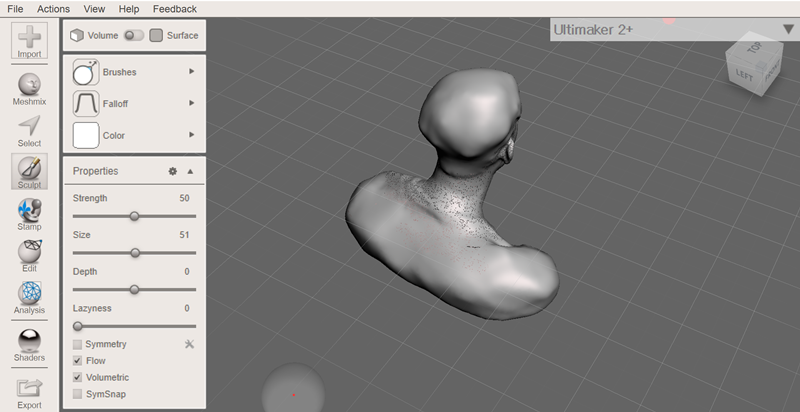Click the white Color swatch
800x412 pixels.
[86, 136]
